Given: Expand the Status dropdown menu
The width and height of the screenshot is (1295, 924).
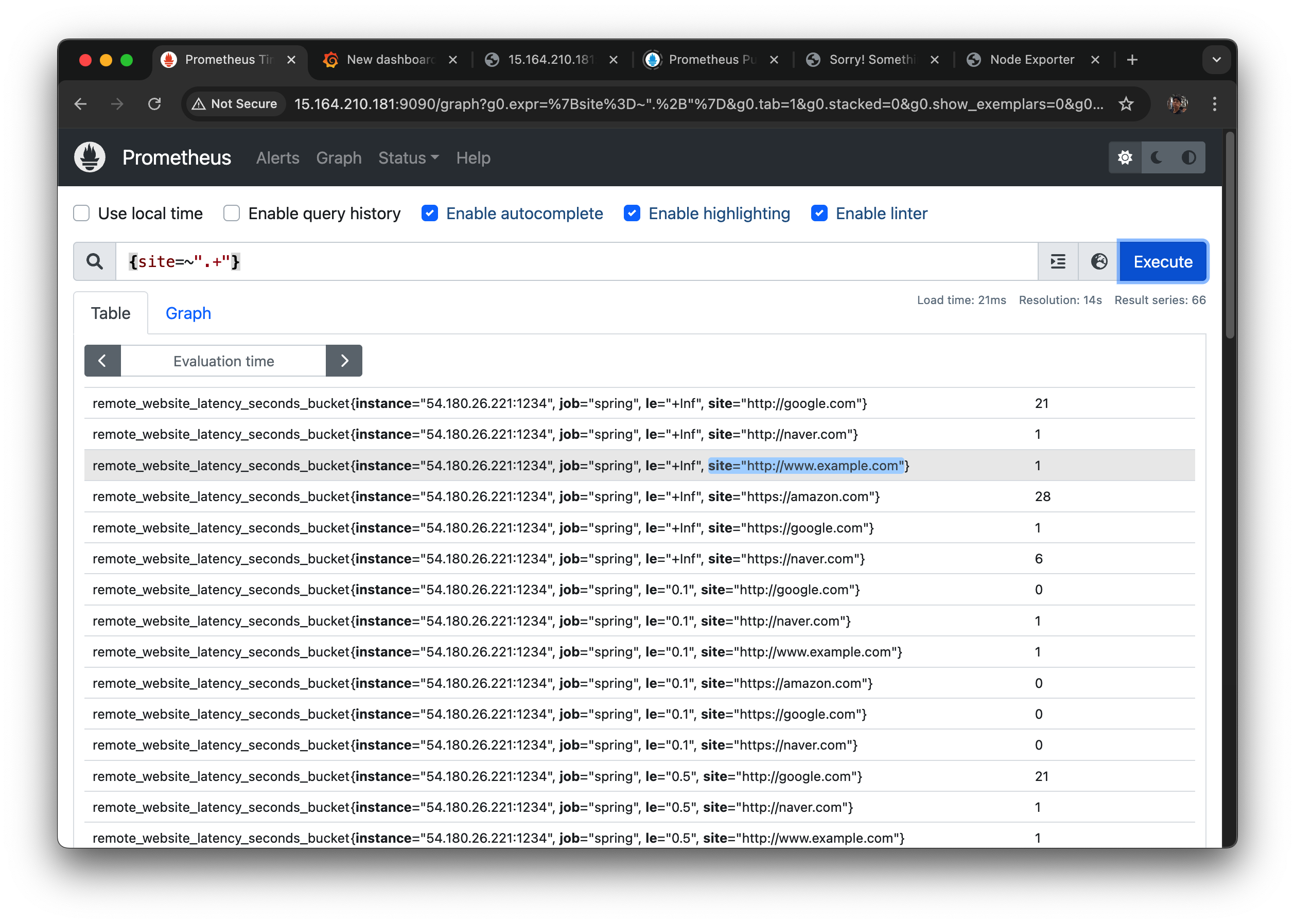Looking at the screenshot, I should coord(408,157).
